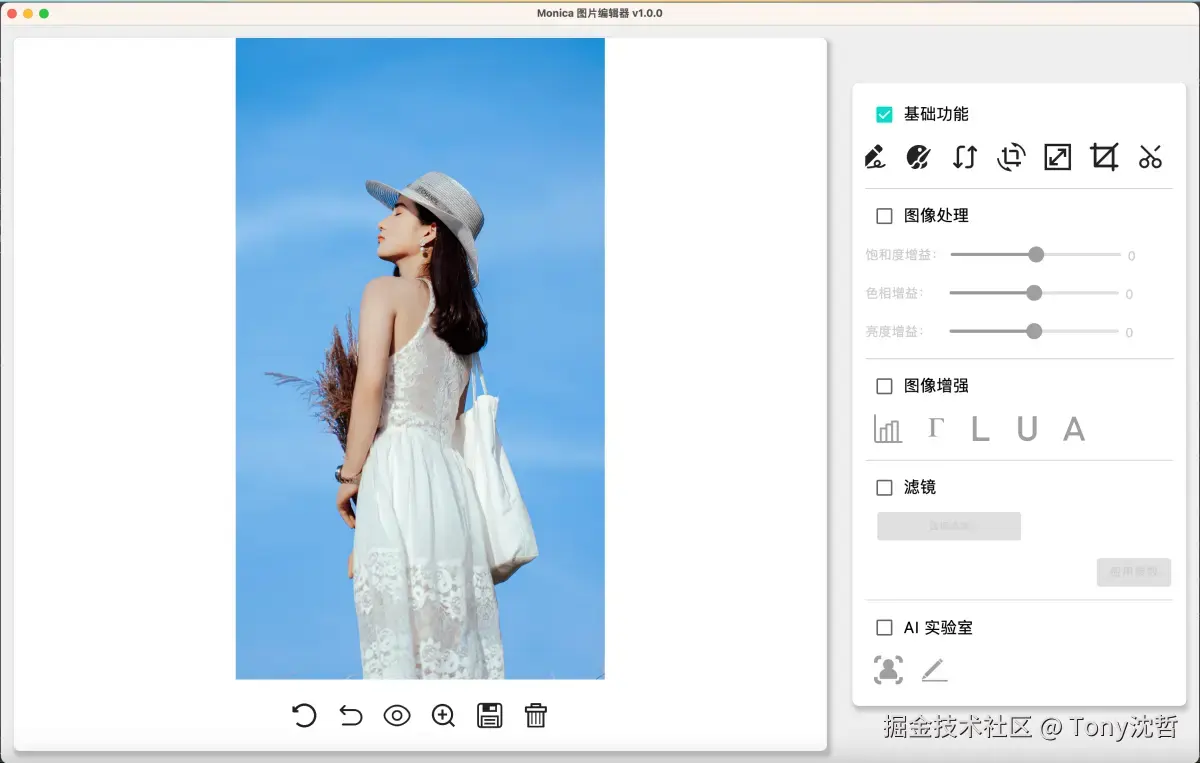Enable the AI 实验室 checkbox
The height and width of the screenshot is (763, 1200).
point(884,628)
